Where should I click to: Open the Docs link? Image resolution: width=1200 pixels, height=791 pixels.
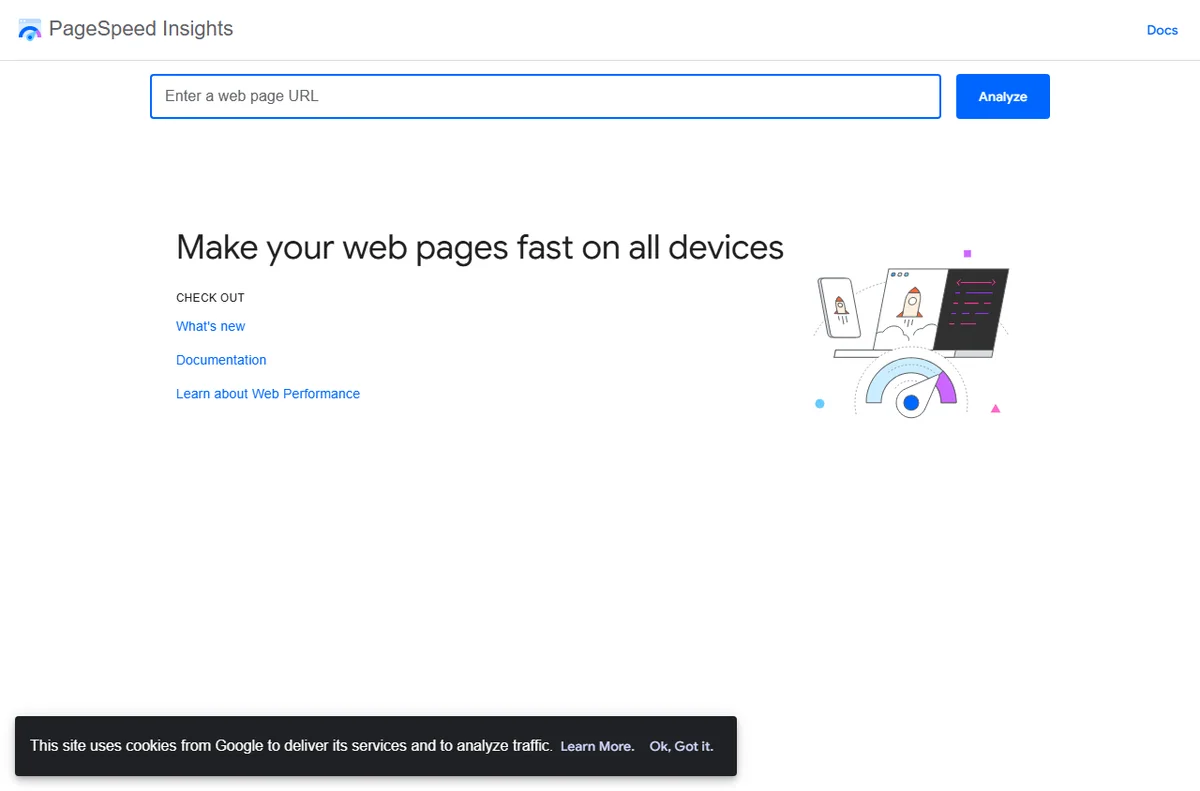tap(1162, 30)
